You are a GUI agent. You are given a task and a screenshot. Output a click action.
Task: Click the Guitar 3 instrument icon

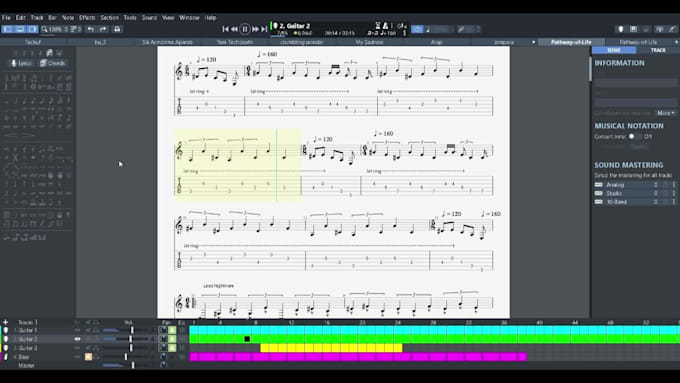click(x=6, y=348)
